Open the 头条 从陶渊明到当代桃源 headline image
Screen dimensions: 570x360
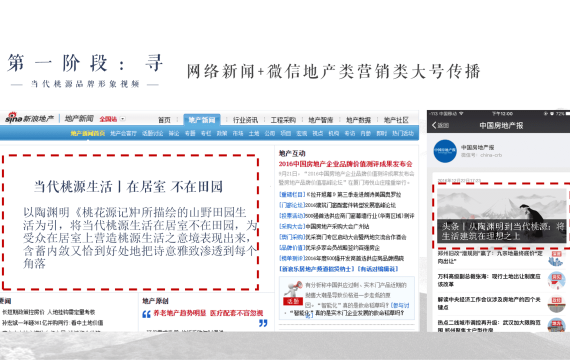(x=501, y=215)
